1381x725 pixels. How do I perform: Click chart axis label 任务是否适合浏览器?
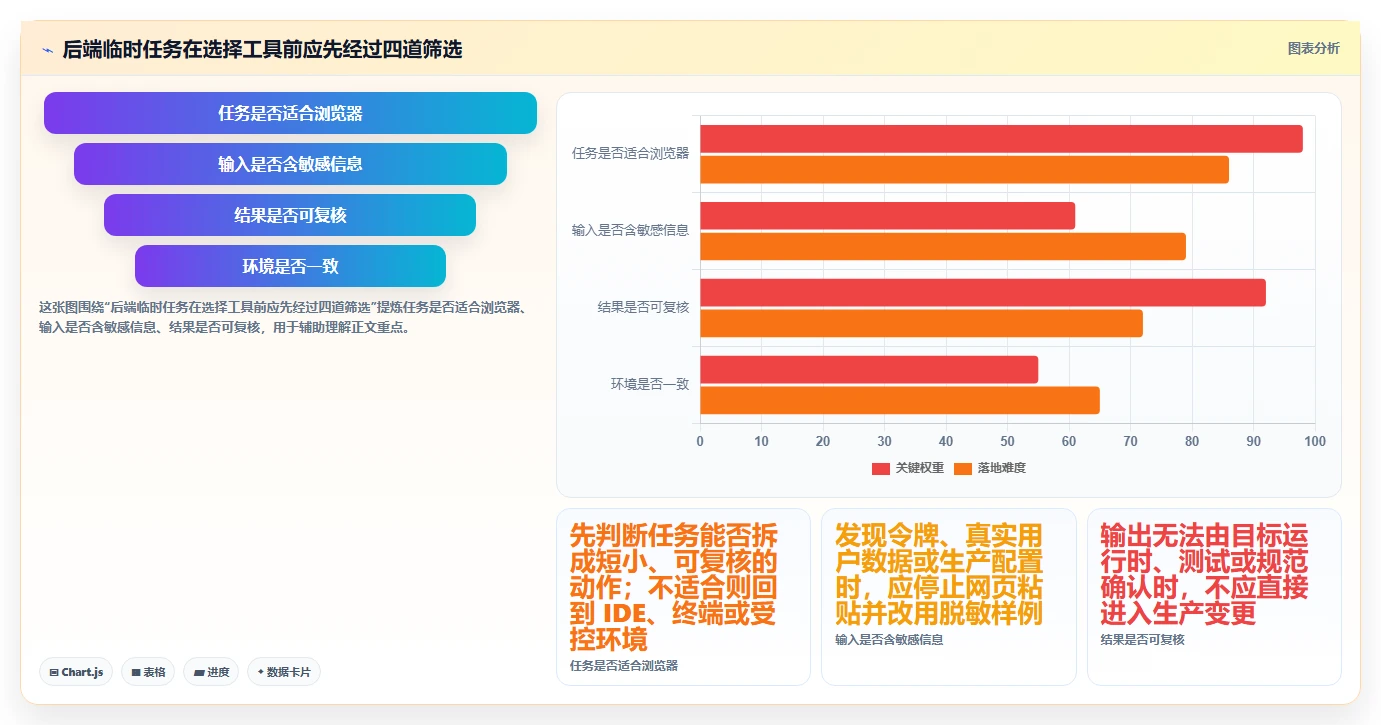pyautogui.click(x=630, y=154)
